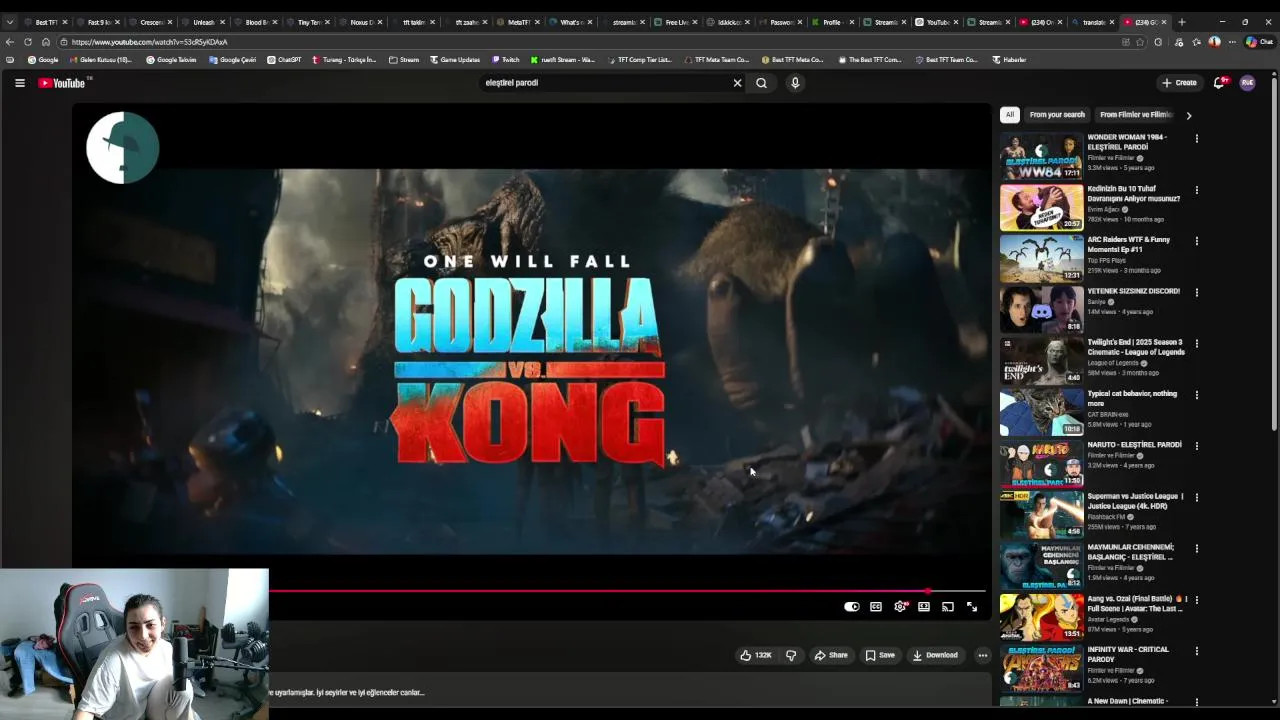1280x720 pixels.
Task: Open the tab search dropdown arrow
Action: pyautogui.click(x=9, y=22)
